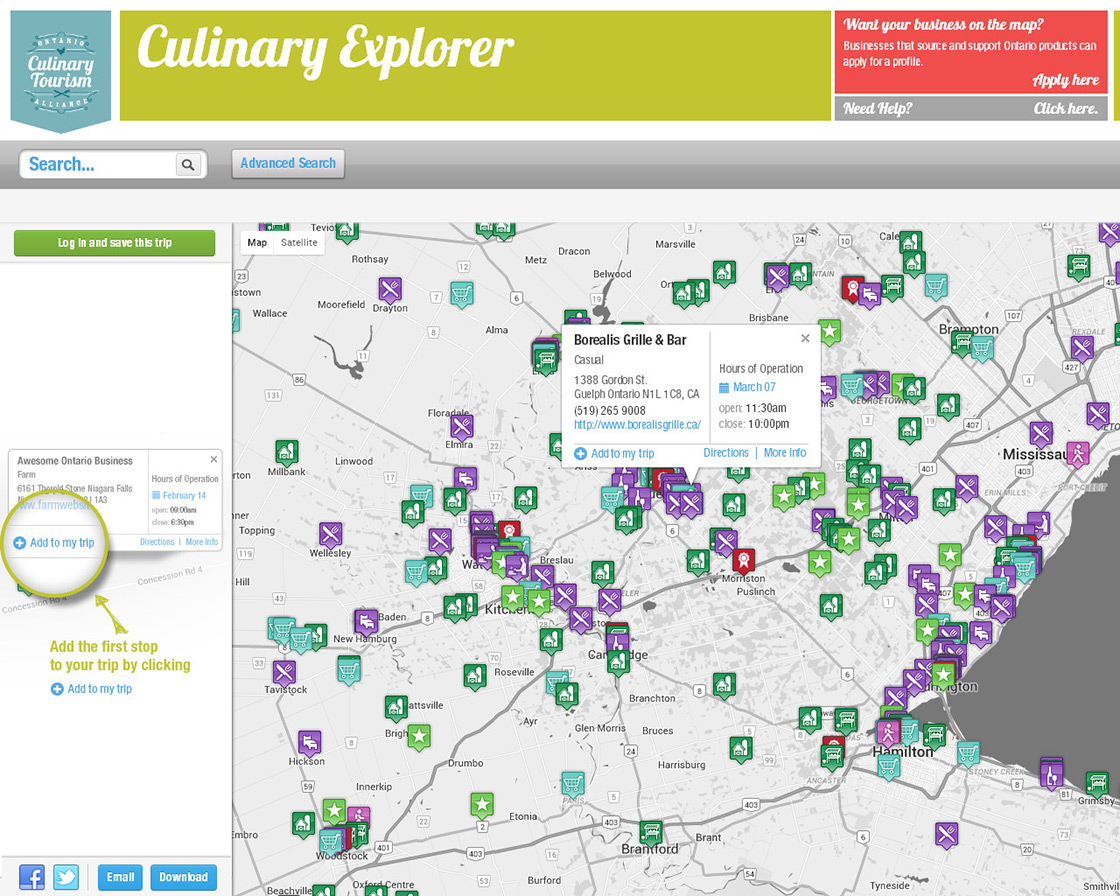The height and width of the screenshot is (896, 1120).
Task: Click the purple restaurant marker near Wellesley
Action: click(330, 534)
